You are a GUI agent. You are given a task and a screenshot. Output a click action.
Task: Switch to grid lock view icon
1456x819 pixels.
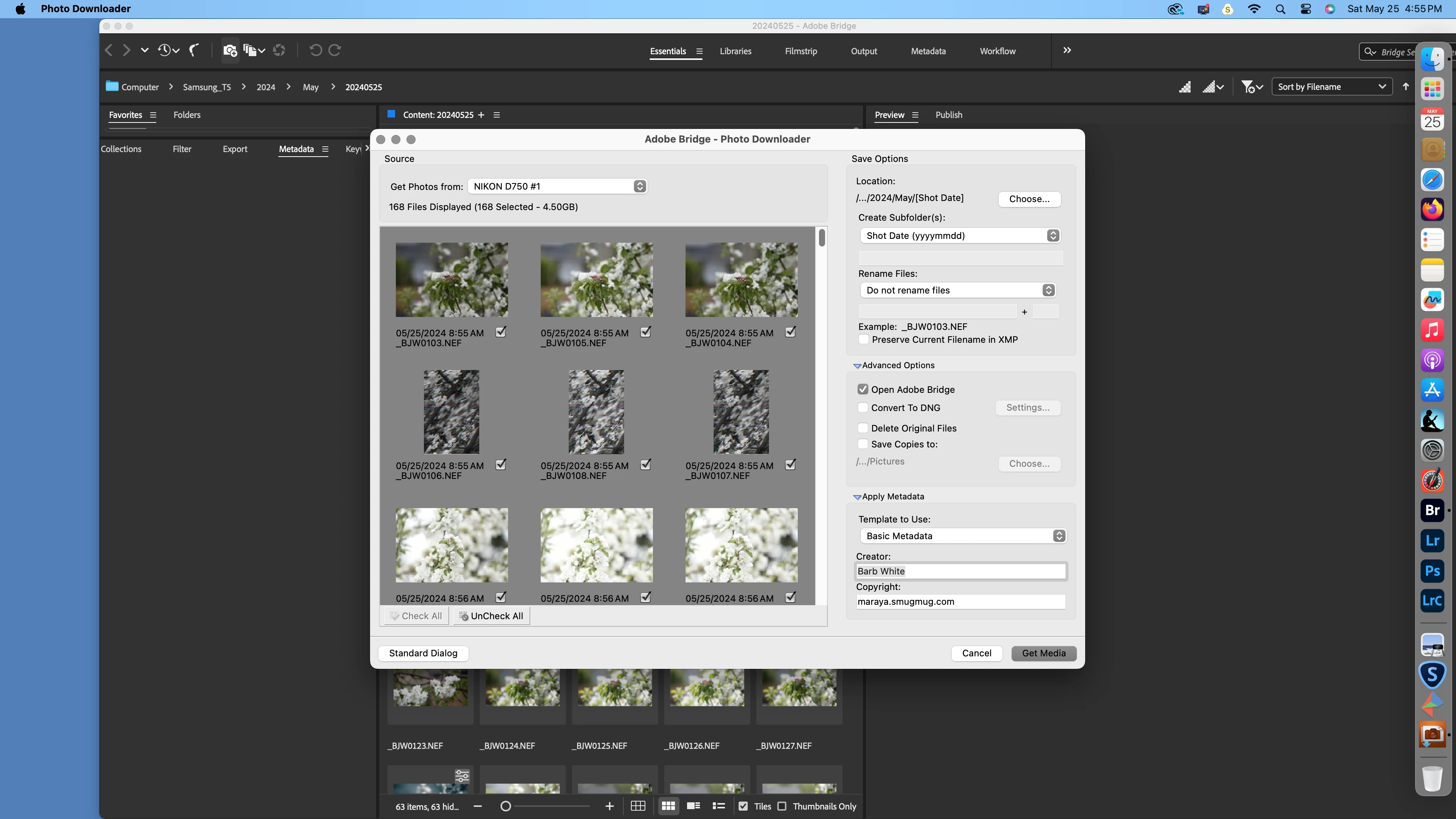(637, 806)
